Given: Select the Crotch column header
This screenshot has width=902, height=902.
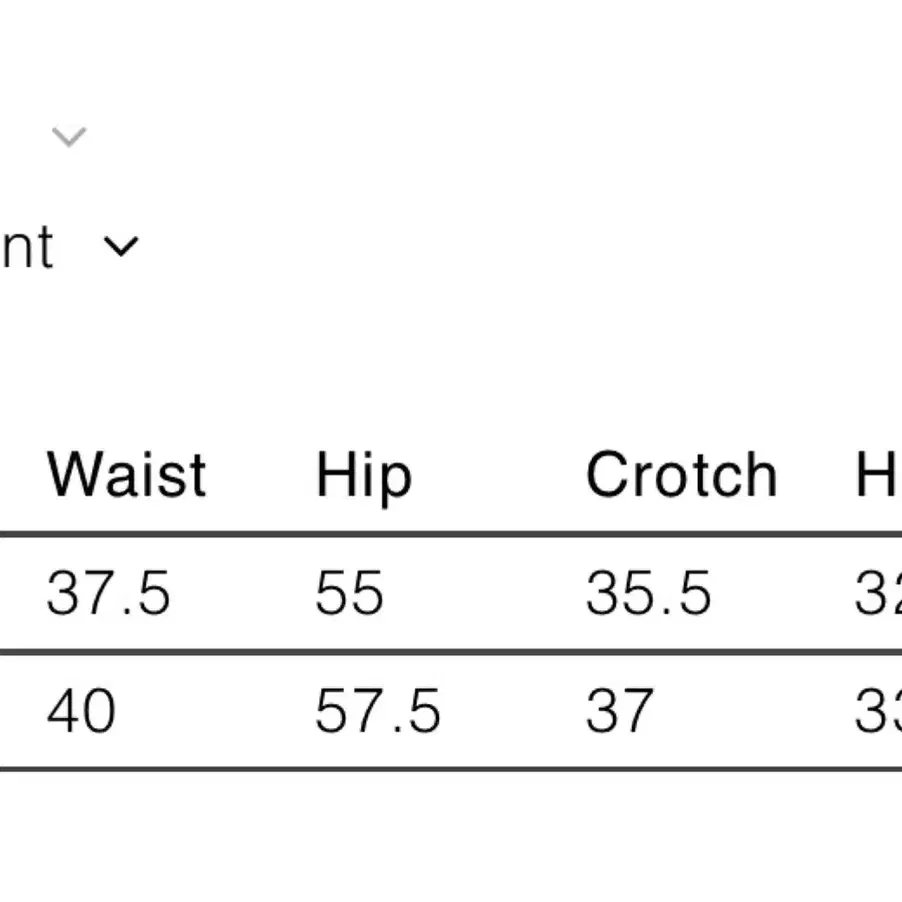Looking at the screenshot, I should pos(682,475).
